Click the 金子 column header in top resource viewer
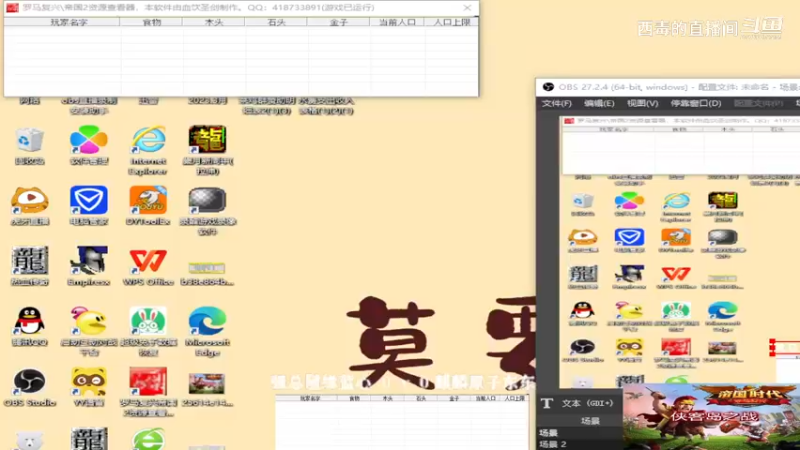The width and height of the screenshot is (800, 450). coord(338,22)
